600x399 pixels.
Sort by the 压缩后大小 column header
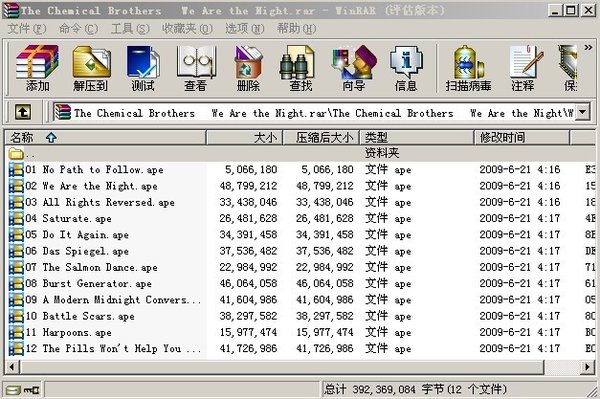click(x=321, y=137)
